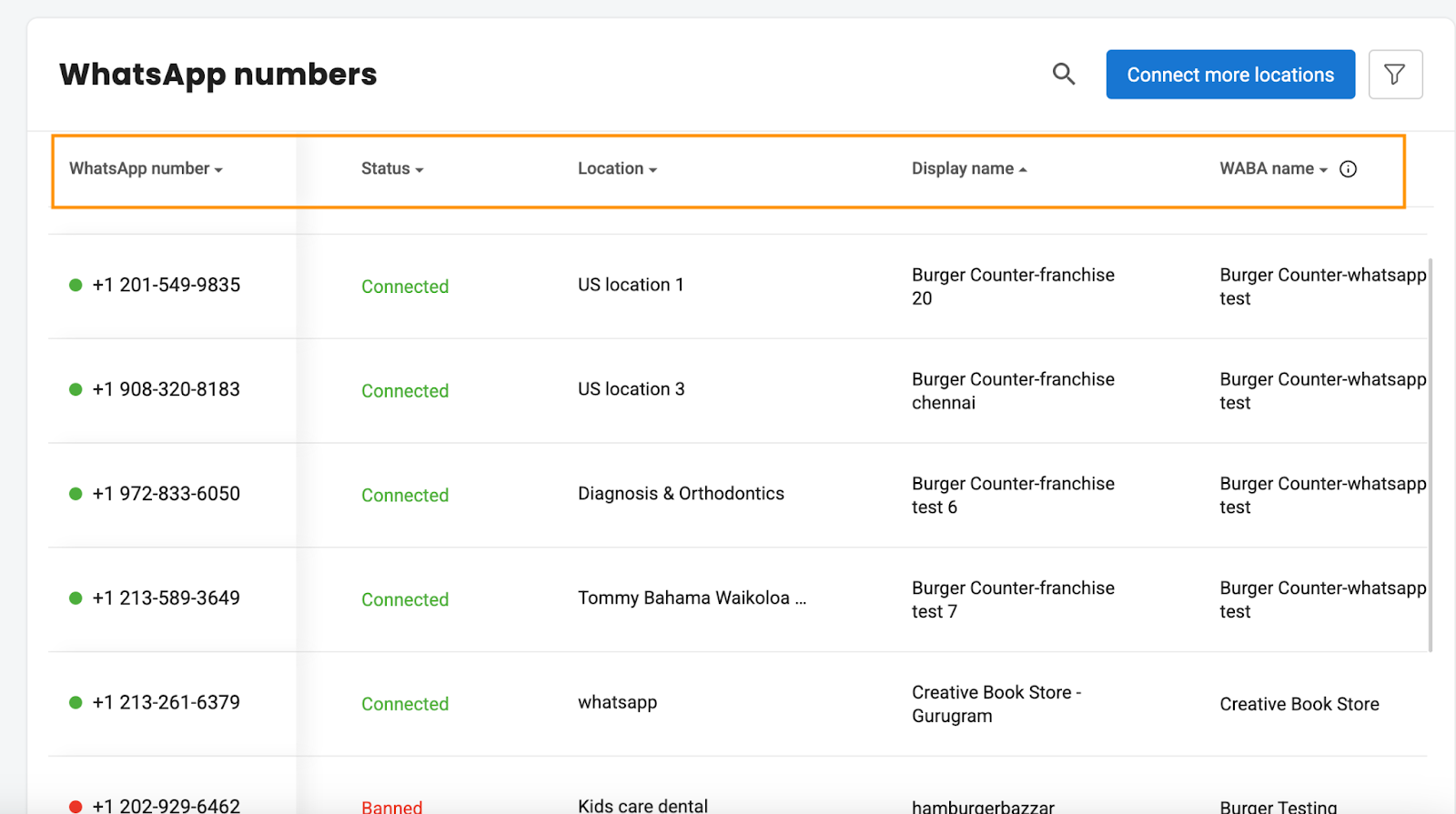Image resolution: width=1456 pixels, height=814 pixels.
Task: Click green status dot for +1 213-261-6379
Action: tap(76, 703)
